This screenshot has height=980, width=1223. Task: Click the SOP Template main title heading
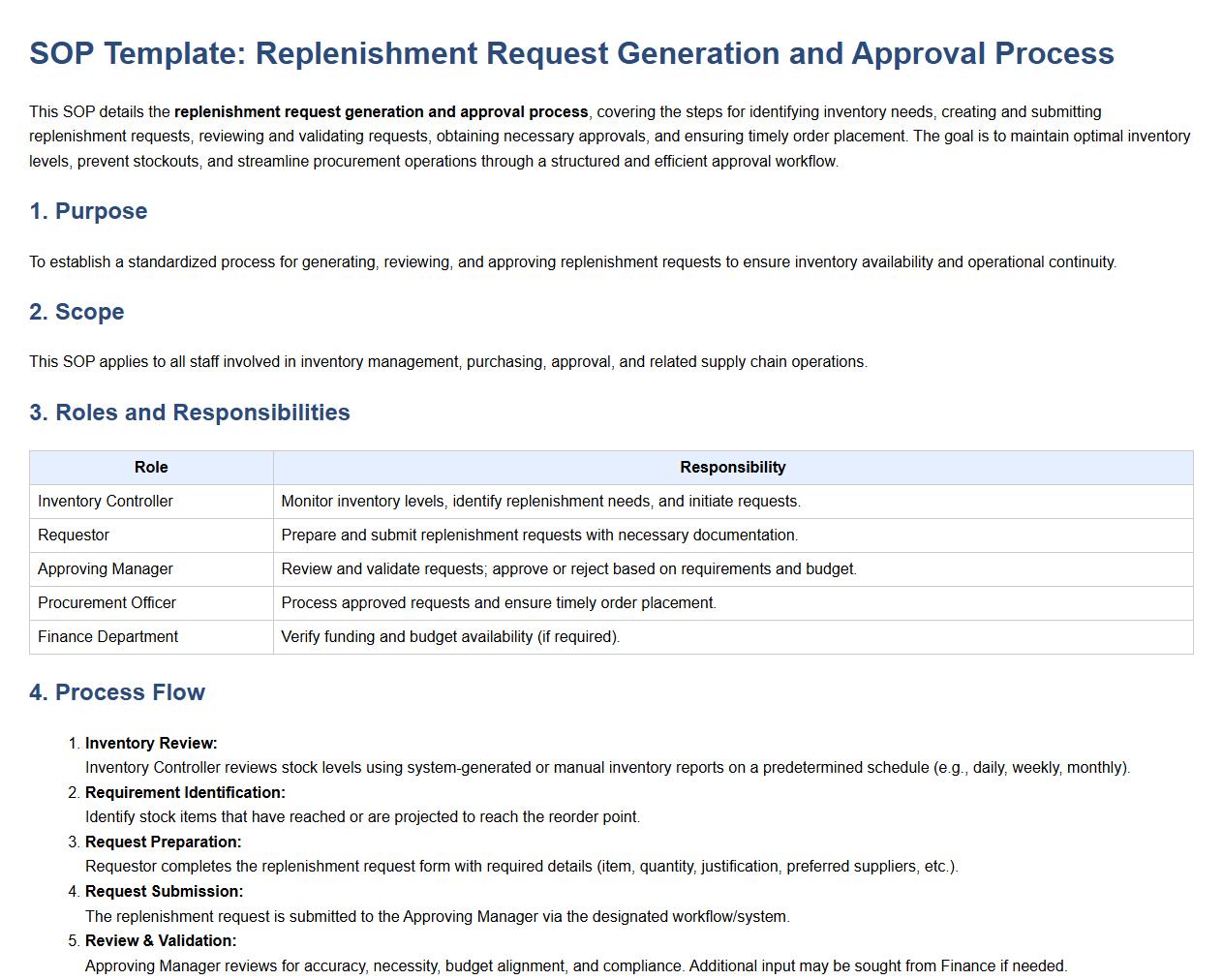tap(571, 53)
